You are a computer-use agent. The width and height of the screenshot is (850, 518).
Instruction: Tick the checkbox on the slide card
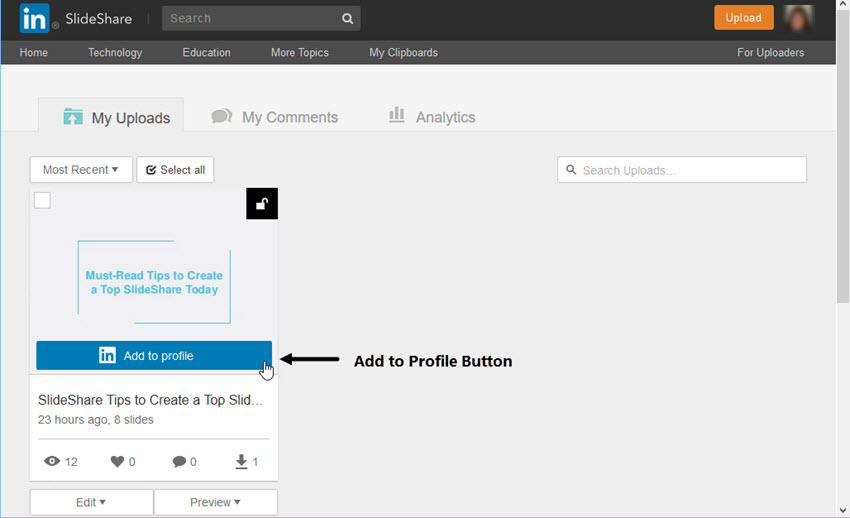42,200
